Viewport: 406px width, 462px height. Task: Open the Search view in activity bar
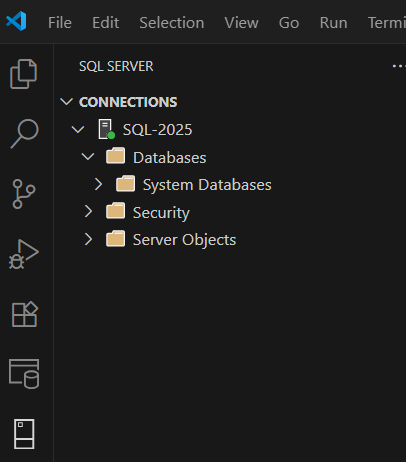(24, 133)
